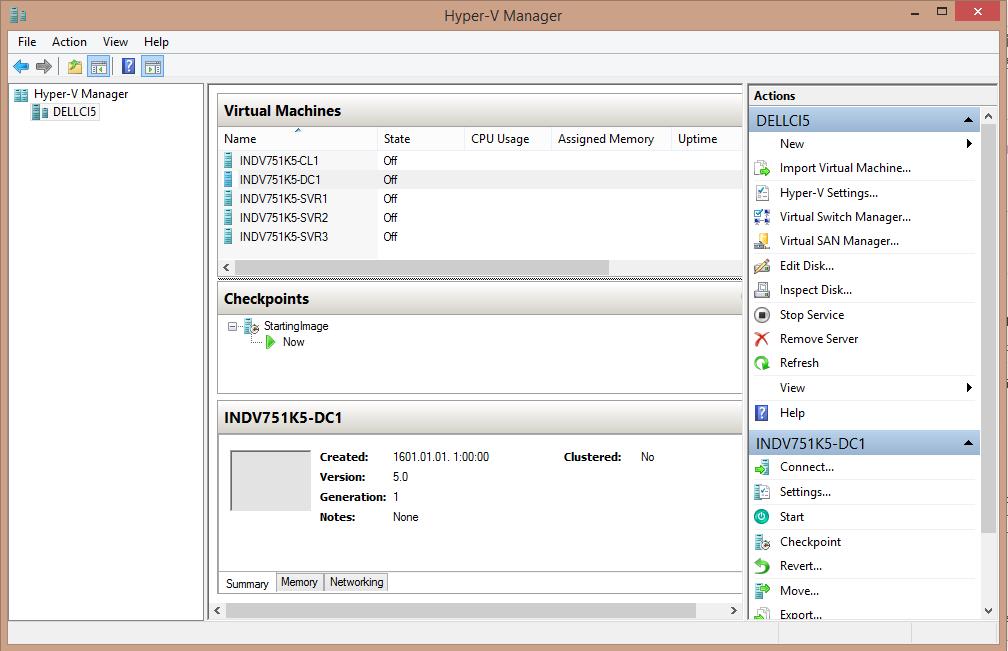Open the Action menu
Image resolution: width=1008 pixels, height=651 pixels.
click(69, 42)
